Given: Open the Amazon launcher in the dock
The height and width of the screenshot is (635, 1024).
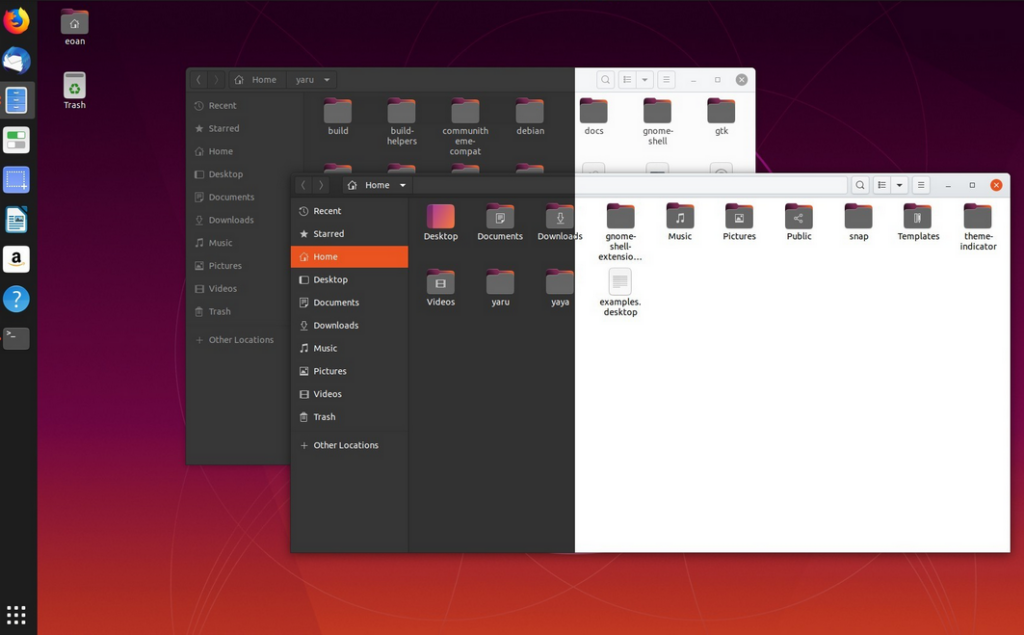Looking at the screenshot, I should tap(16, 259).
